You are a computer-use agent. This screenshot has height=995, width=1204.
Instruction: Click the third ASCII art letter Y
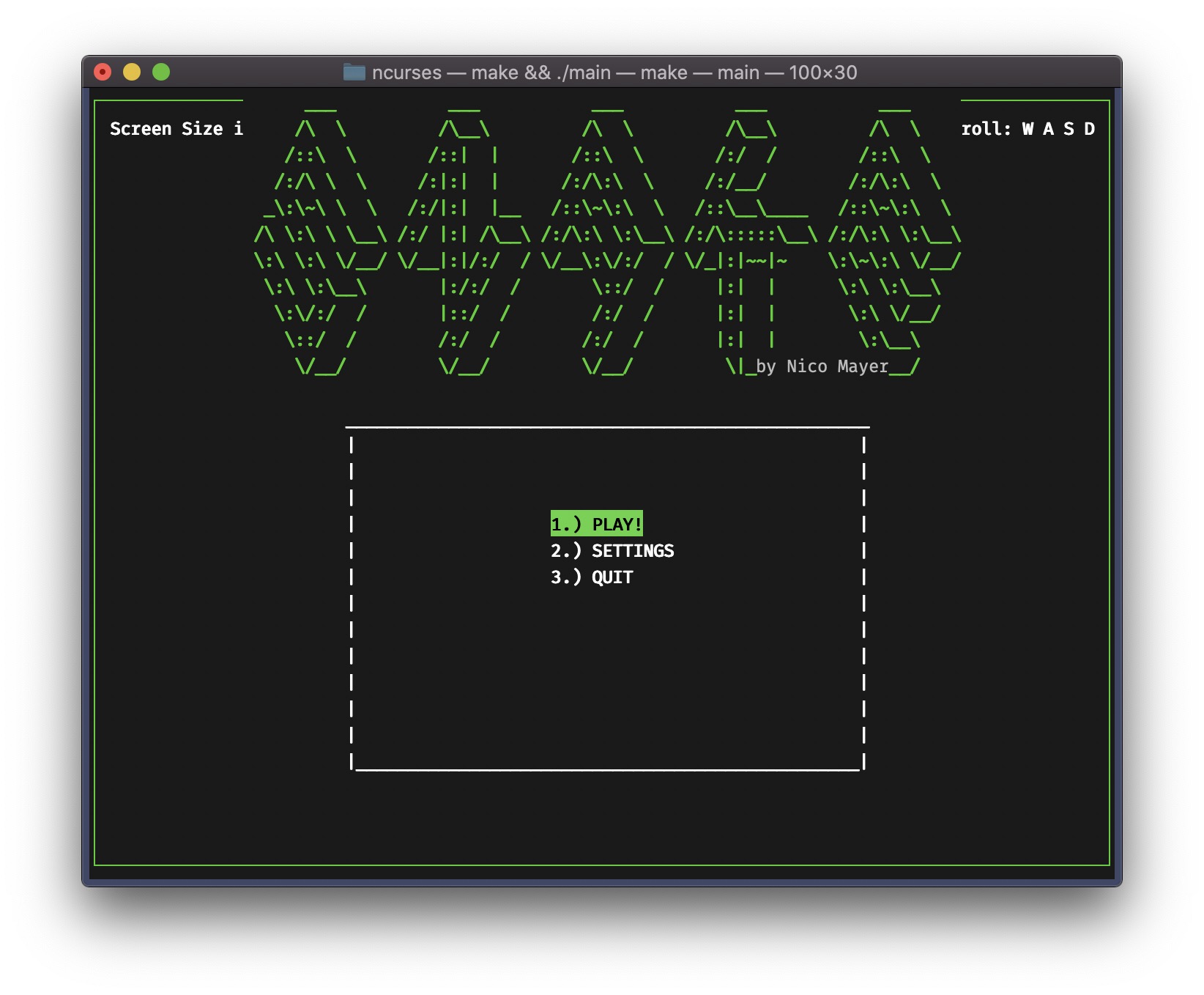(608, 242)
